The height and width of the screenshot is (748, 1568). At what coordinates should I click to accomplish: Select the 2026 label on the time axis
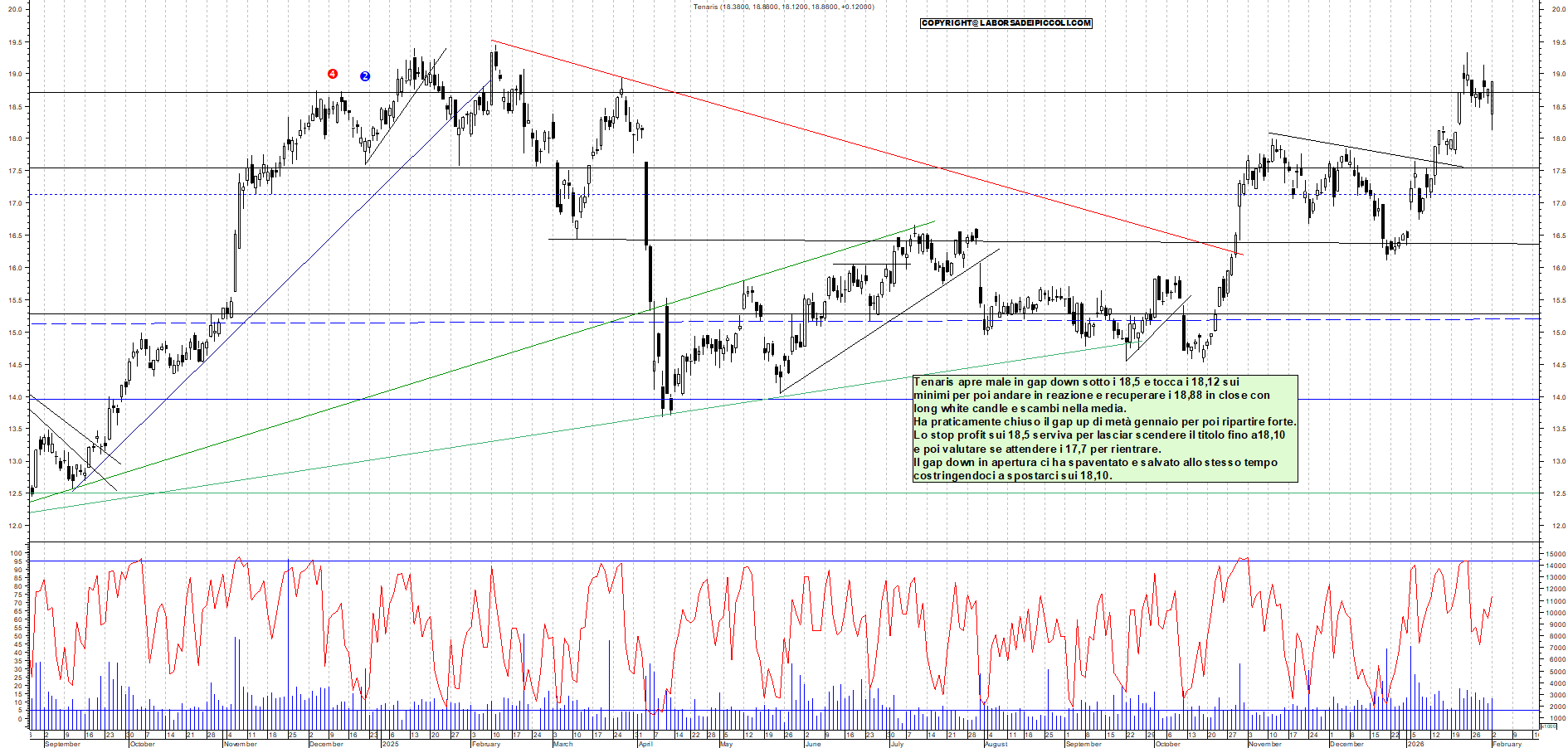click(x=1415, y=744)
